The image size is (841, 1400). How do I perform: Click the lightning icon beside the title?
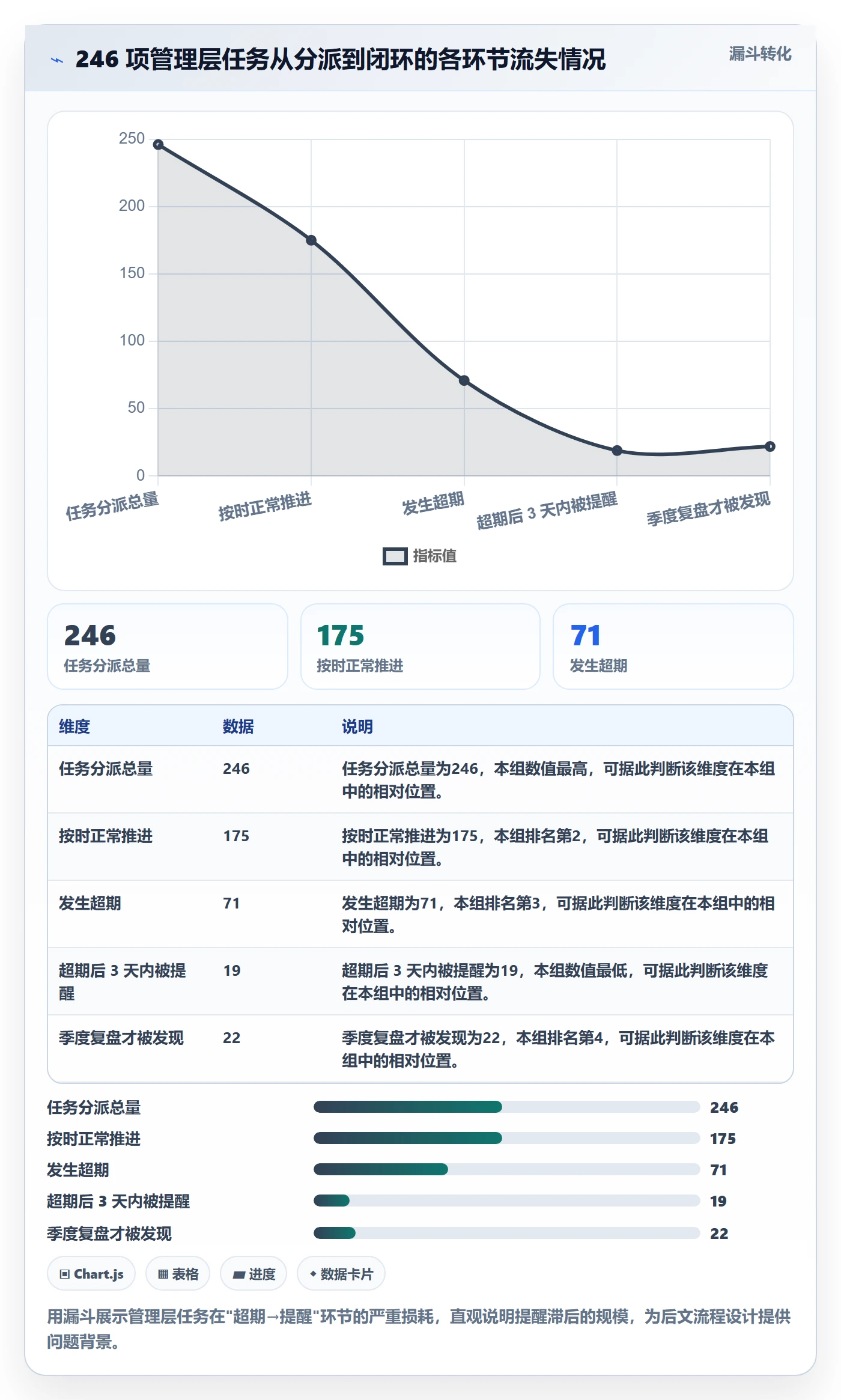57,60
